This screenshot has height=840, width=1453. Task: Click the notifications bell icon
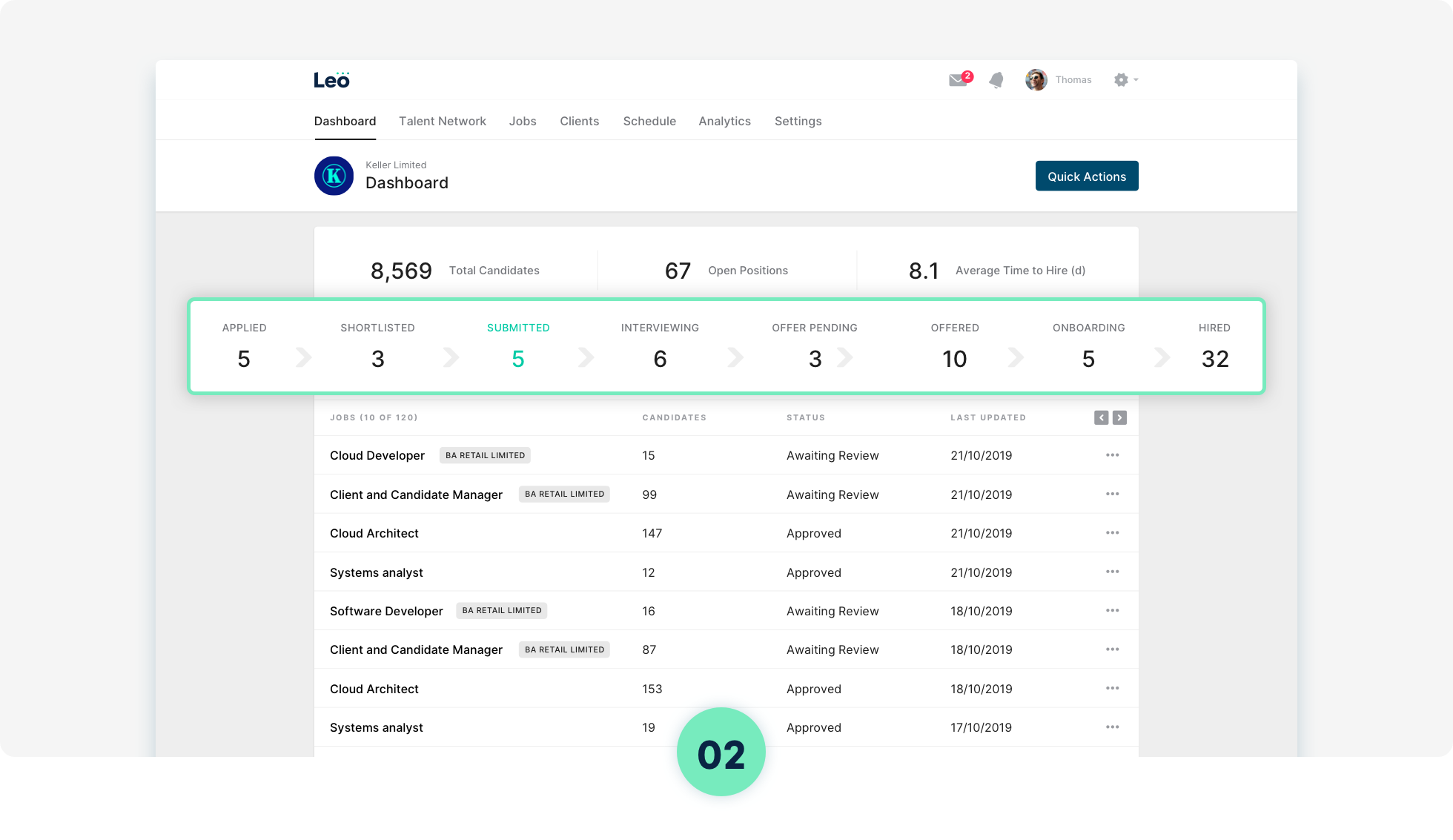click(x=996, y=80)
